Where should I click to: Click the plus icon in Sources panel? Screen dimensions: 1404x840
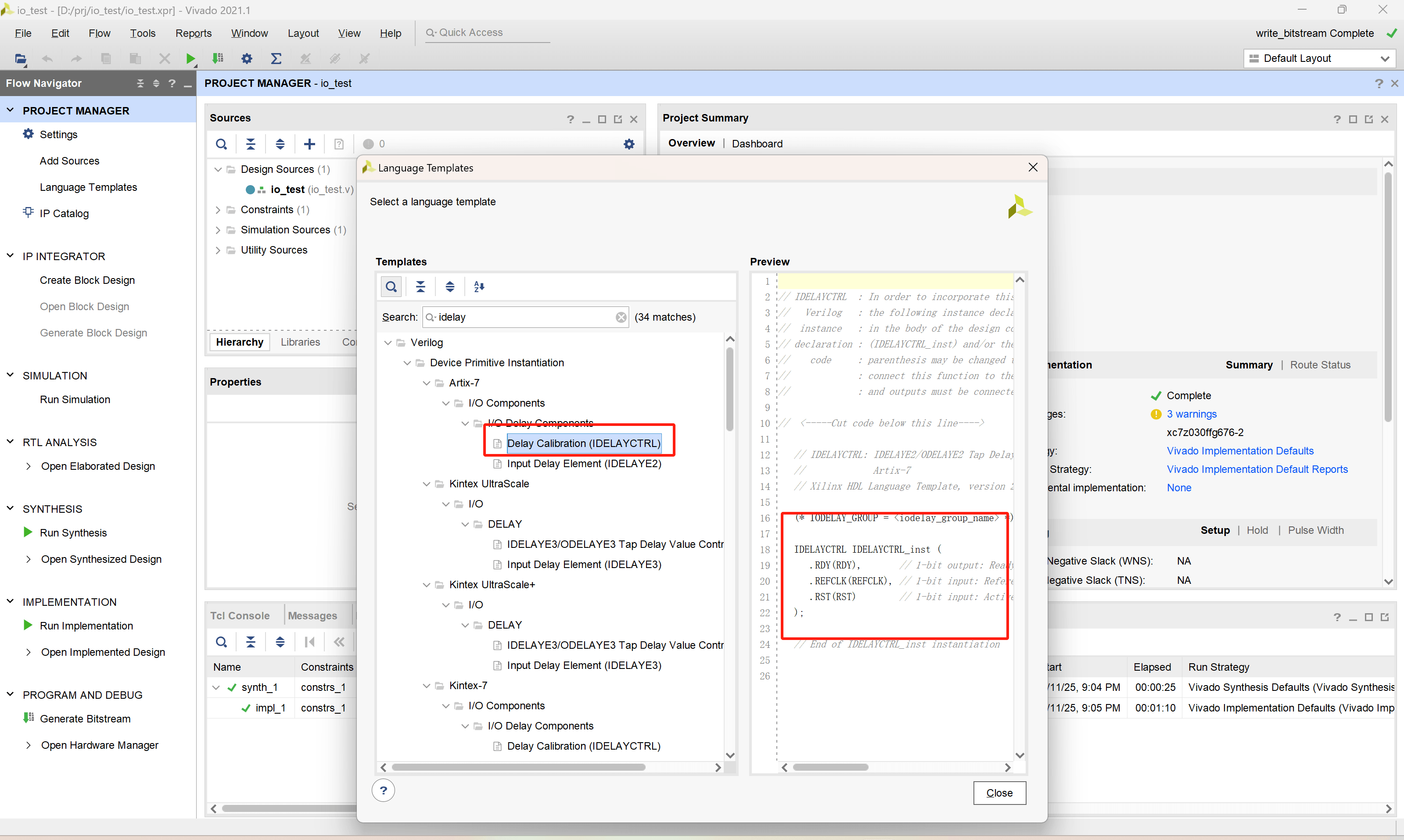(x=309, y=144)
